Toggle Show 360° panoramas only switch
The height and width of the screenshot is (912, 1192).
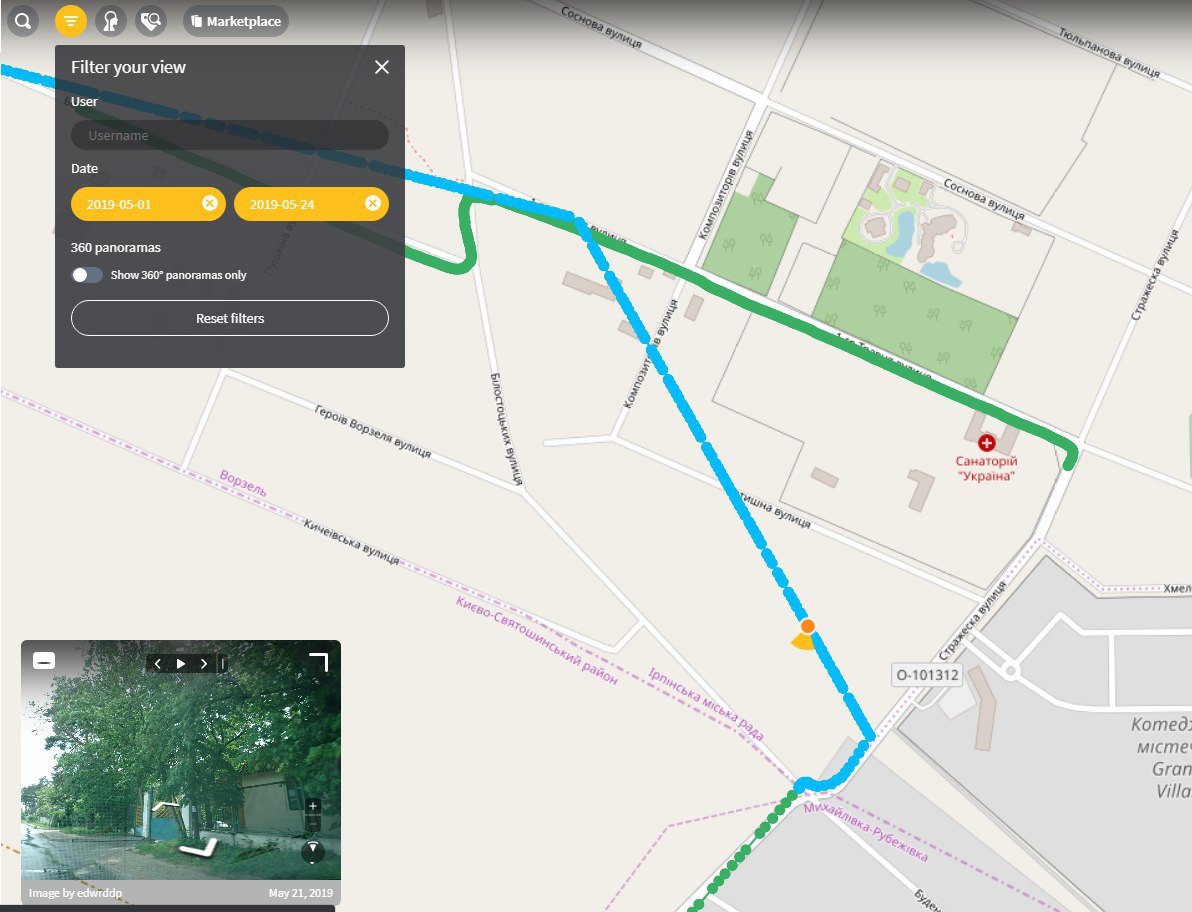87,275
